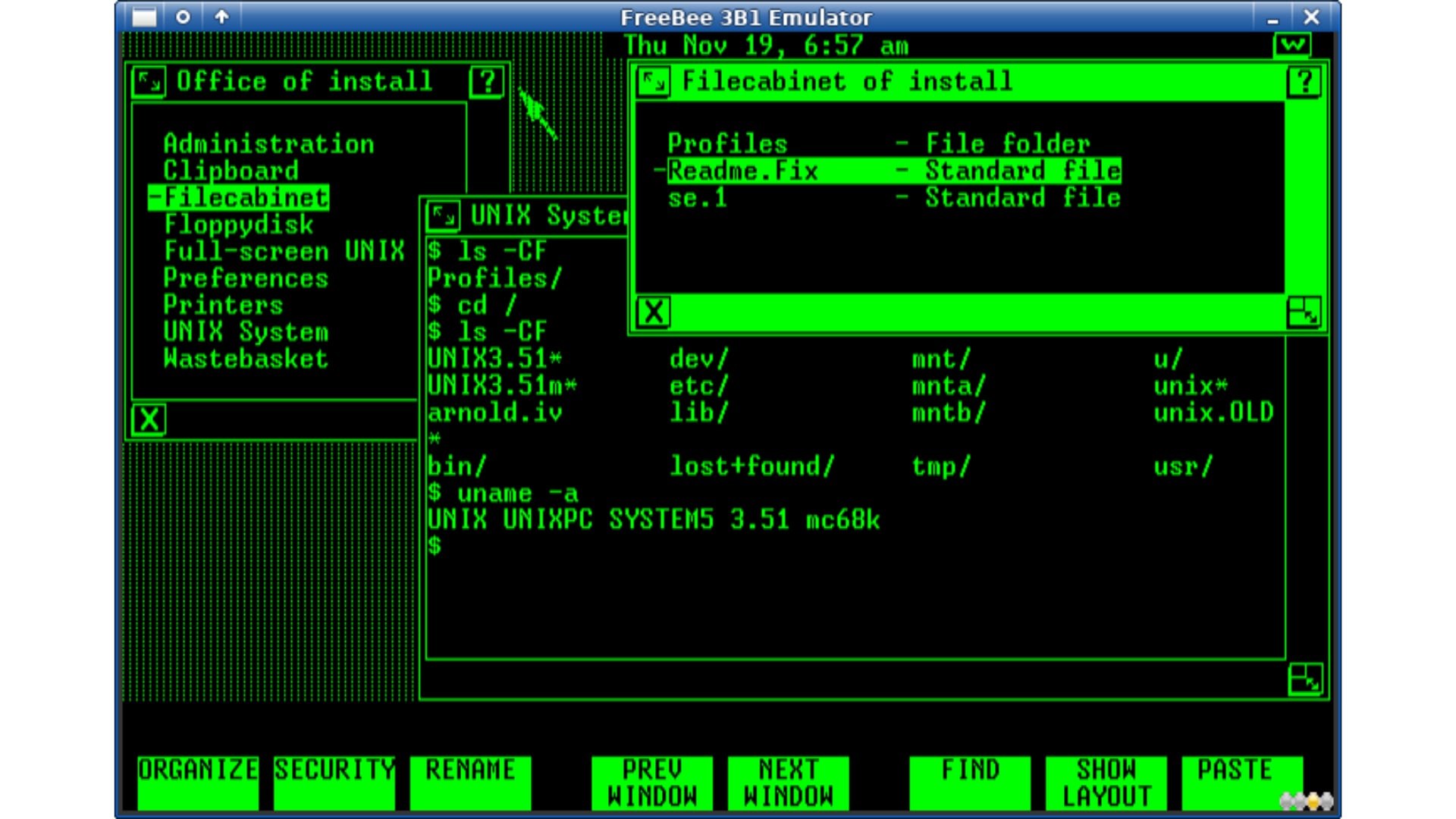Image resolution: width=1456 pixels, height=819 pixels.
Task: Open help for Filecabinet of install window
Action: coord(1304,82)
